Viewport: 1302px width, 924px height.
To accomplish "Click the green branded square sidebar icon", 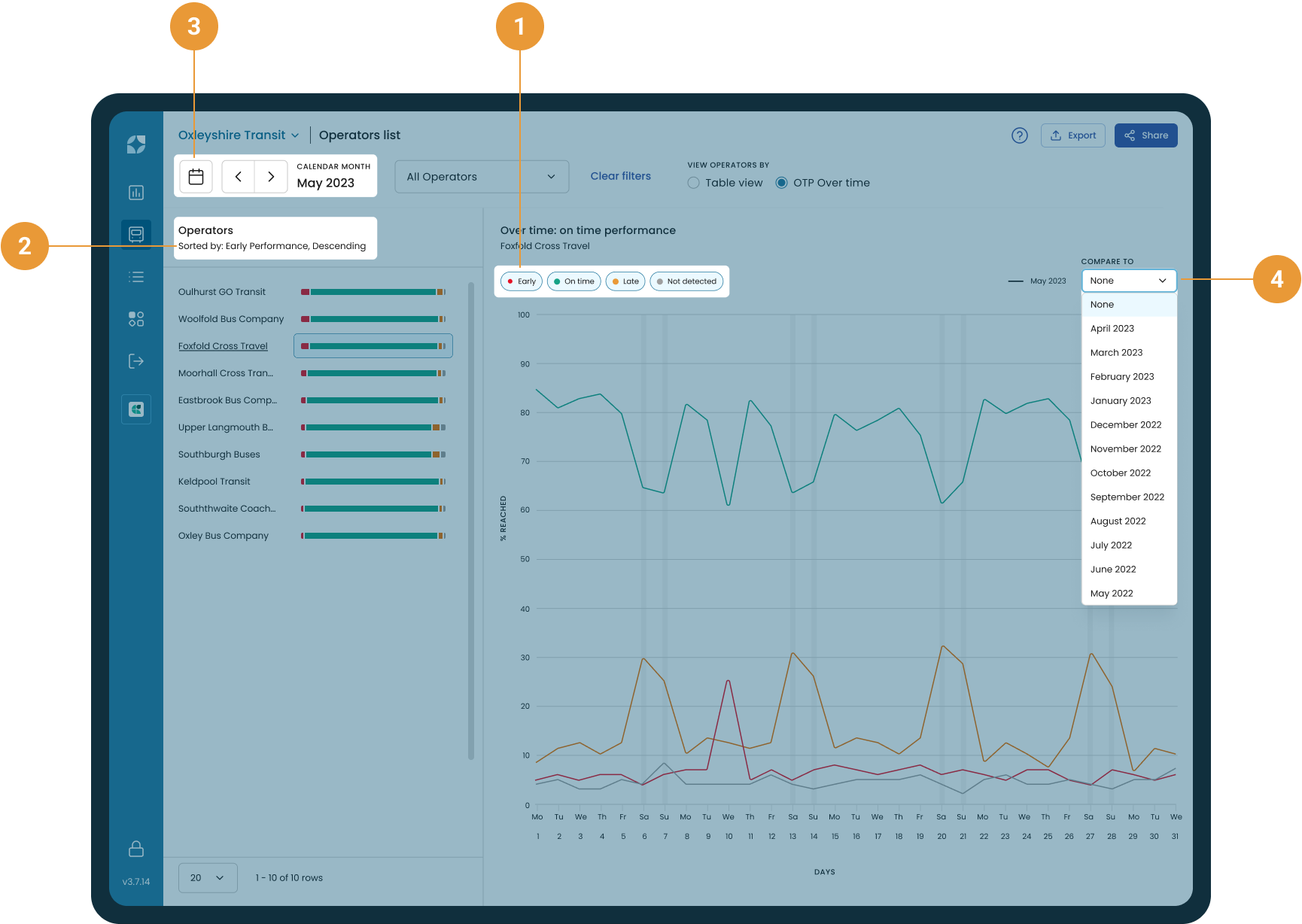I will coord(136,409).
